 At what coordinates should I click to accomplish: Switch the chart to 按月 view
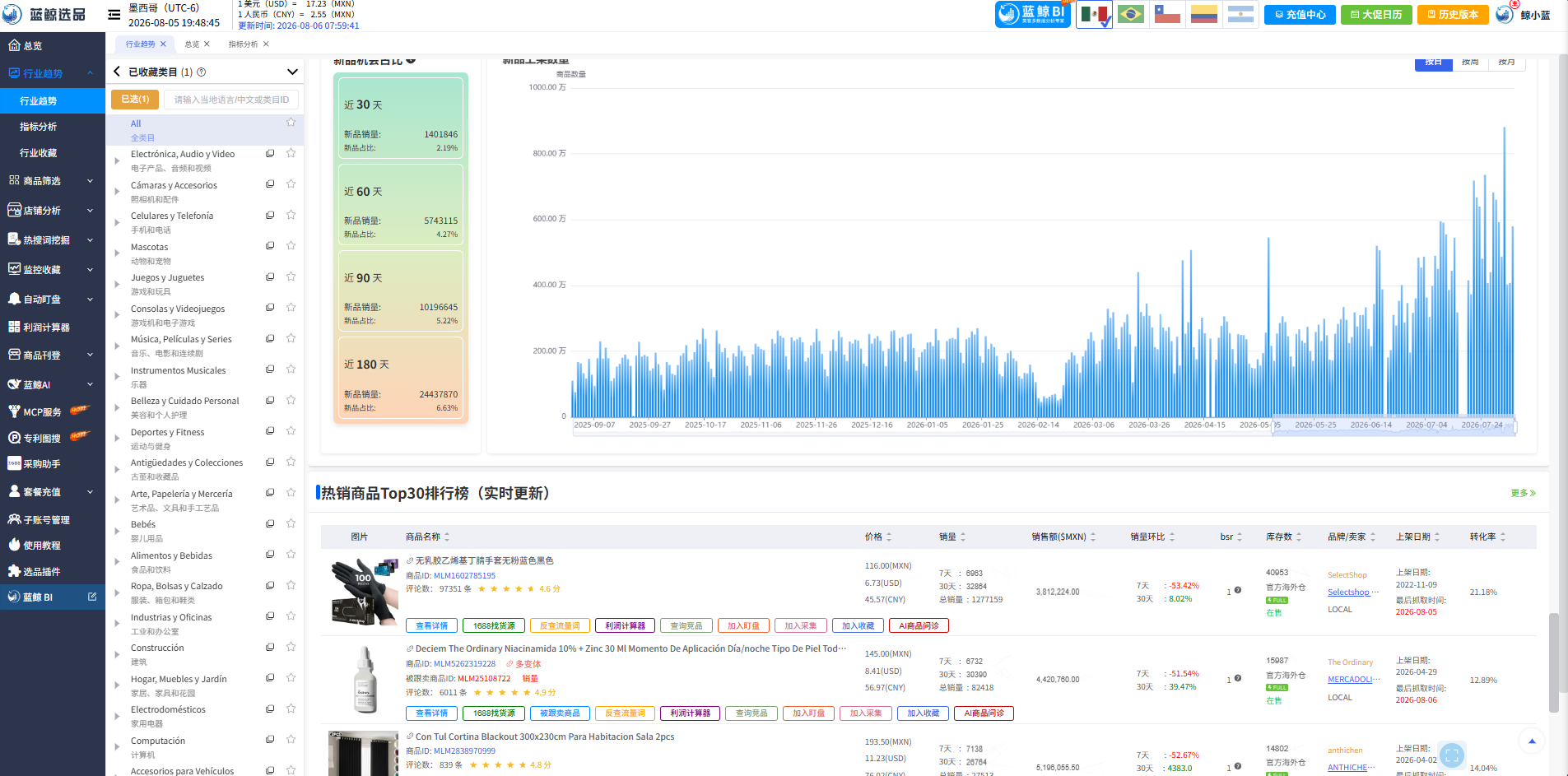pos(1506,63)
